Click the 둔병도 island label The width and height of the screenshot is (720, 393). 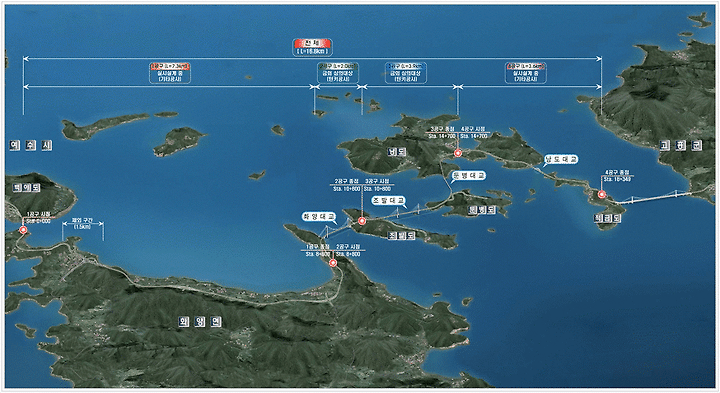pyautogui.click(x=483, y=209)
